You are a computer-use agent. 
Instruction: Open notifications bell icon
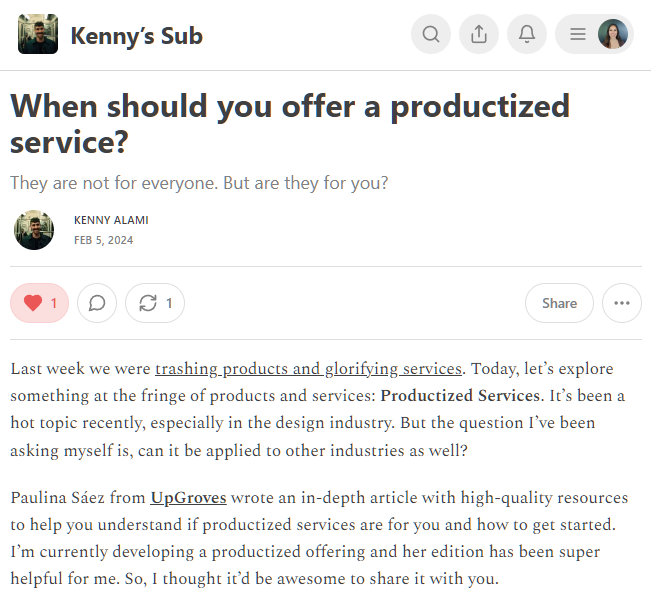tap(527, 35)
